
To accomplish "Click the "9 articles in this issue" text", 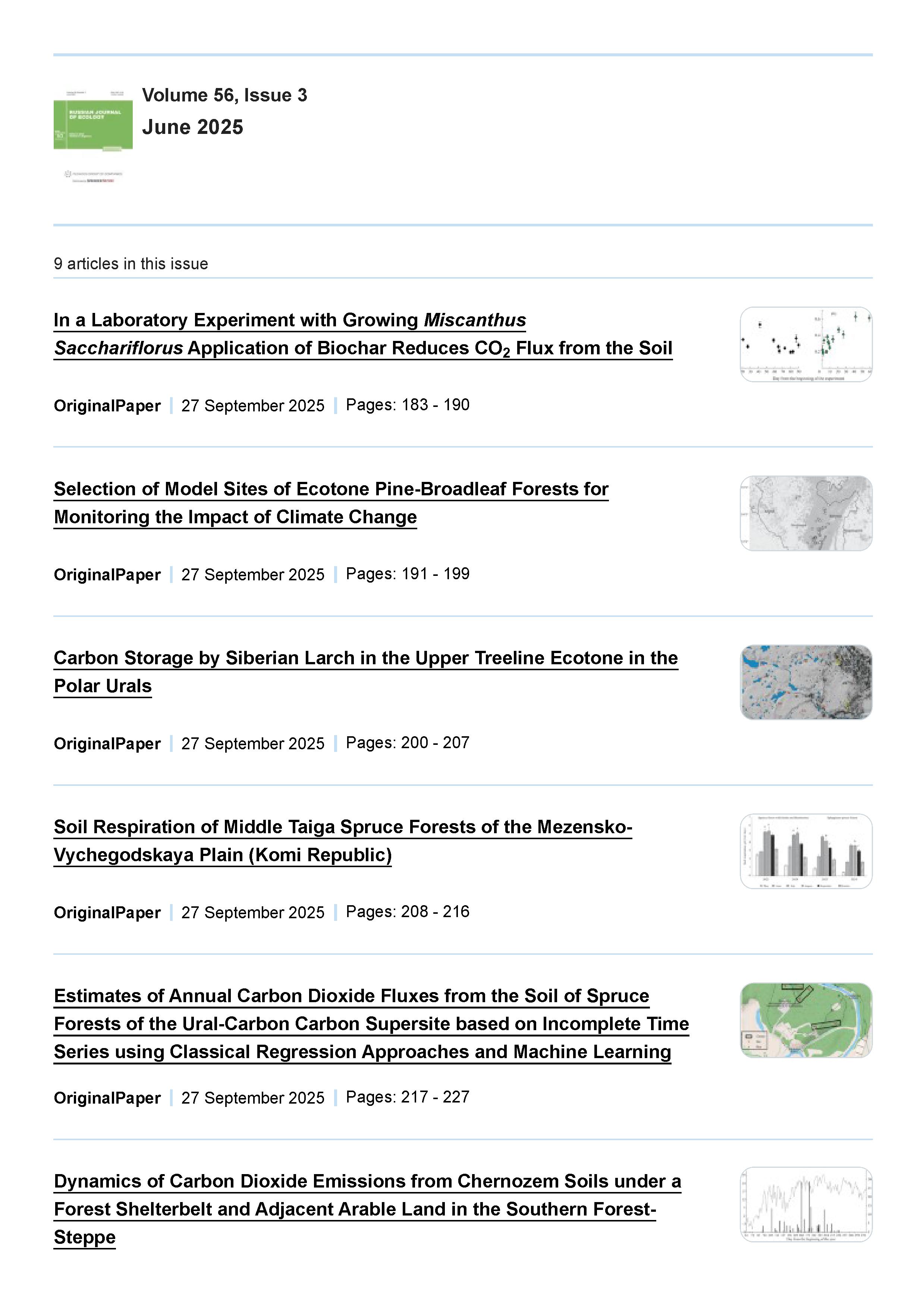I will pyautogui.click(x=131, y=264).
